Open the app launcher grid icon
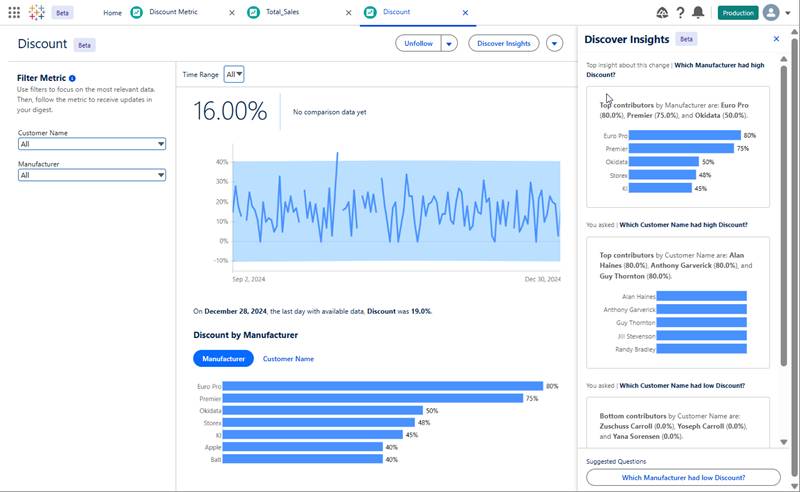Image resolution: width=800 pixels, height=492 pixels. tap(14, 12)
